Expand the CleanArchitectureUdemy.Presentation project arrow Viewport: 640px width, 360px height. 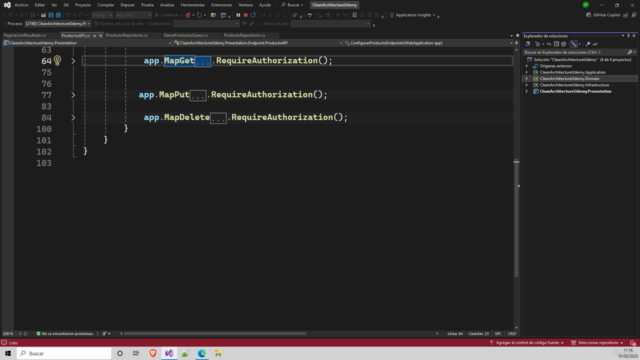(527, 91)
